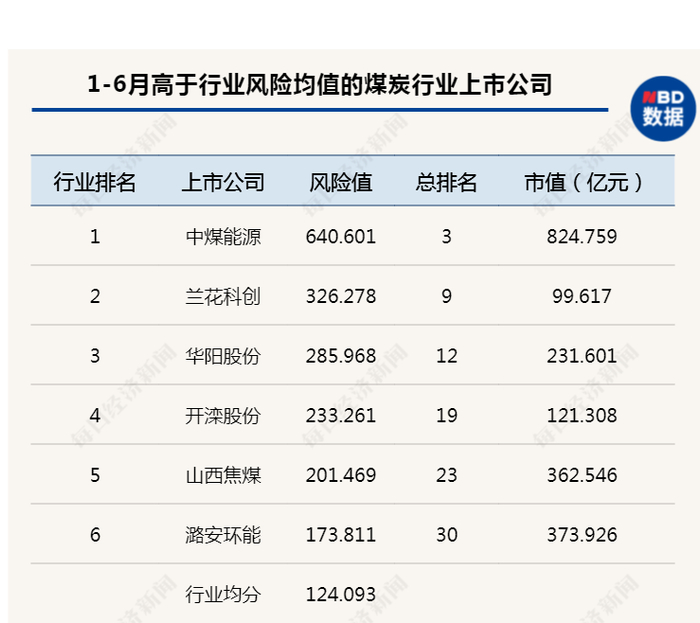This screenshot has width=700, height=623.
Task: Select risk value 173.811
Action: click(x=341, y=535)
